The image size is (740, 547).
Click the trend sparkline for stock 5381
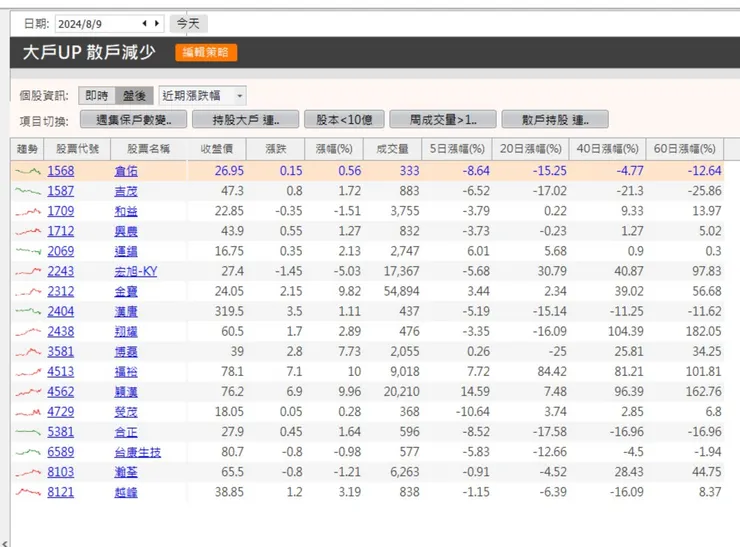pyautogui.click(x=28, y=432)
